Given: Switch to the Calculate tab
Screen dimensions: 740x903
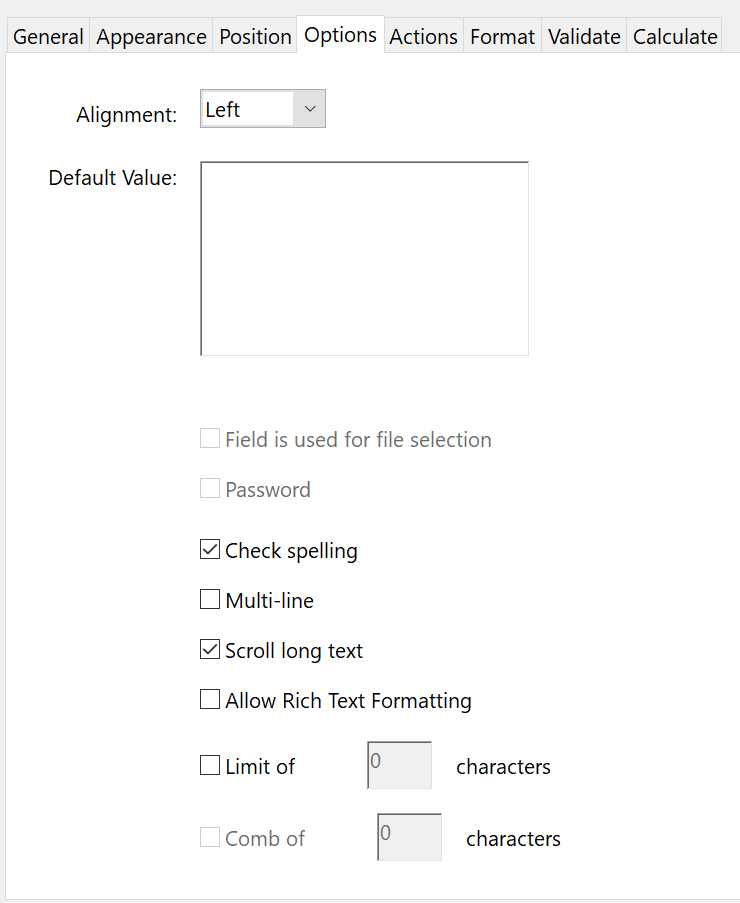Looking at the screenshot, I should pyautogui.click(x=674, y=36).
